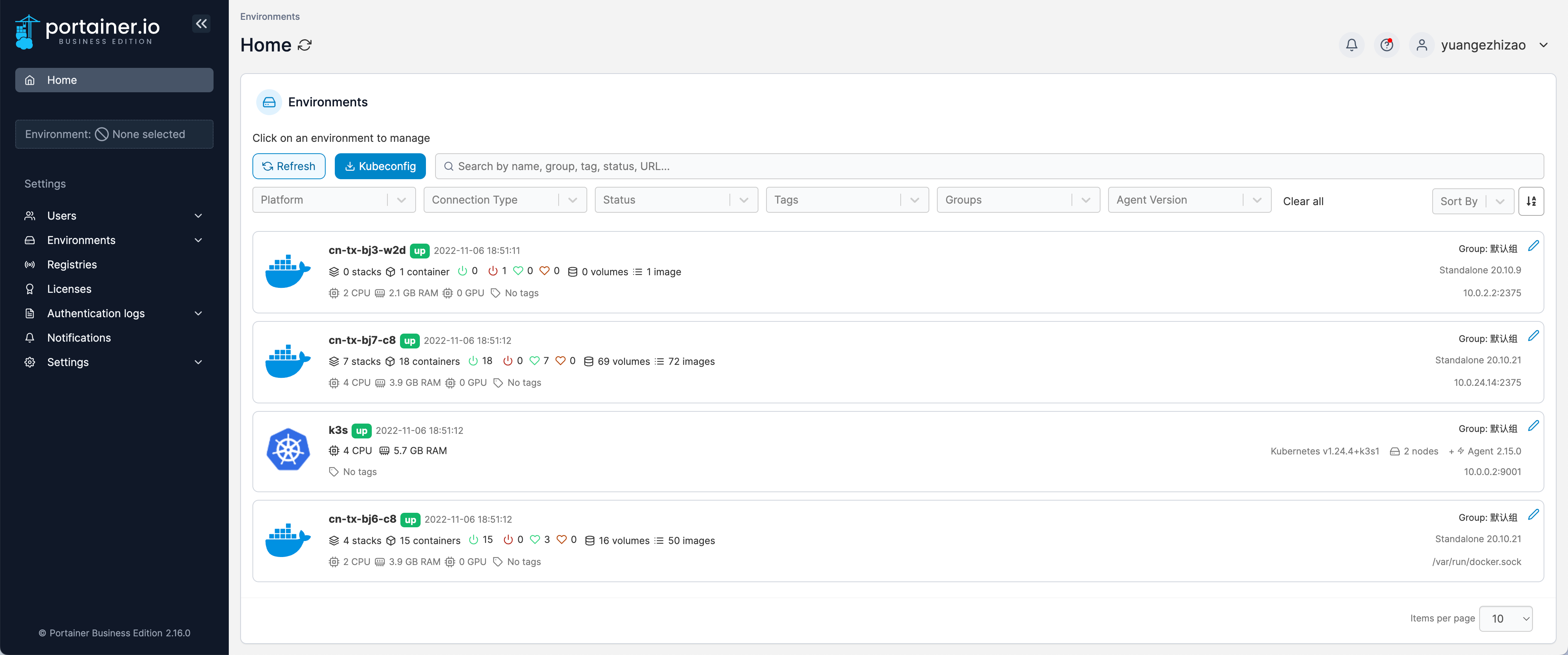1568x655 pixels.
Task: Edit environment cn-tx-bj6-c8 with pencil icon
Action: pos(1533,515)
